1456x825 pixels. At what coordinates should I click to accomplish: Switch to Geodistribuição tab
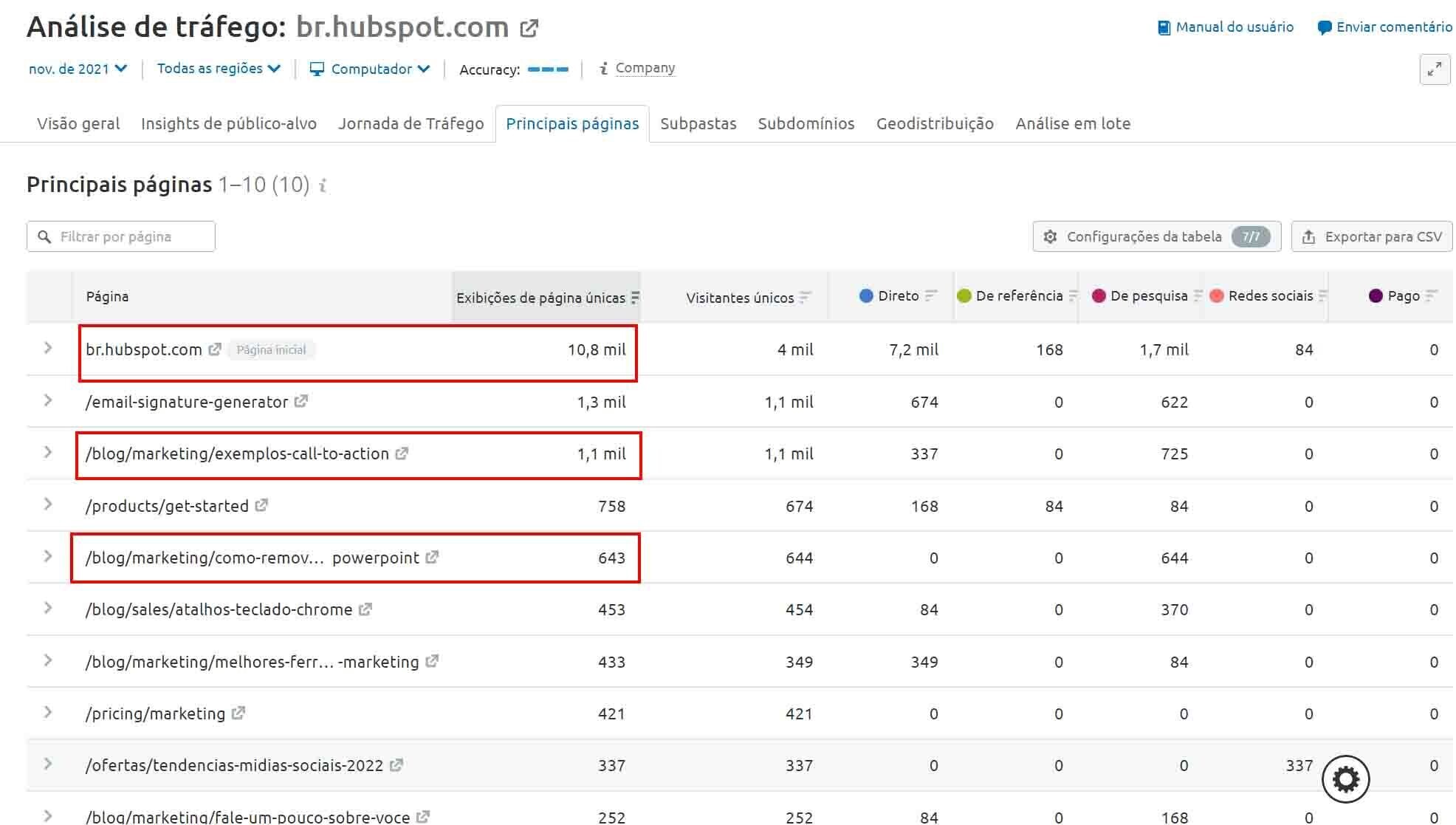pyautogui.click(x=934, y=123)
